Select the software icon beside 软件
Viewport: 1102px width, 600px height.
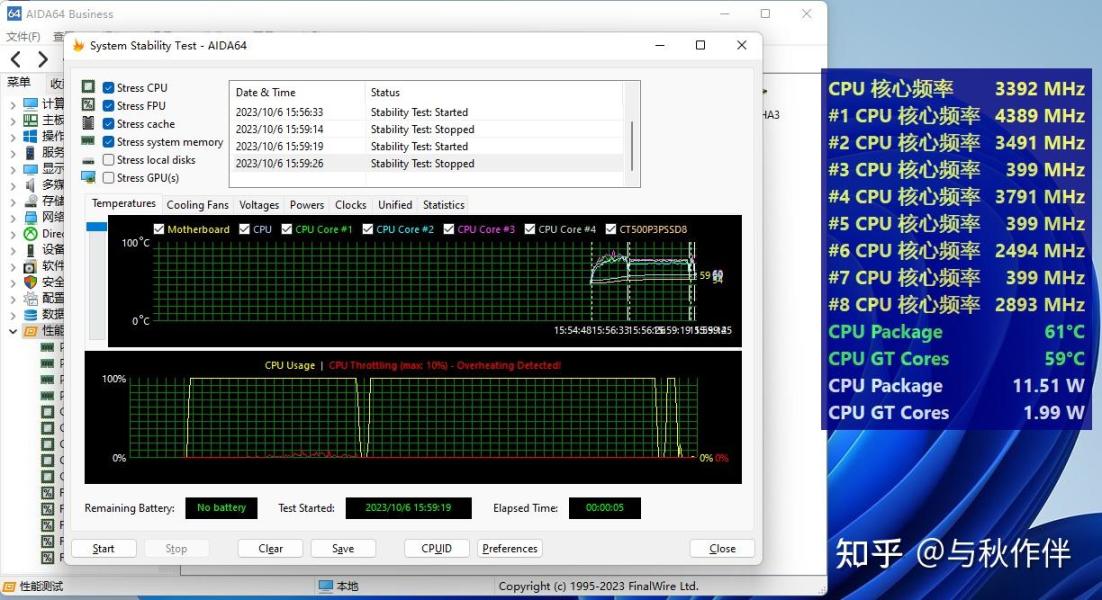(x=30, y=266)
